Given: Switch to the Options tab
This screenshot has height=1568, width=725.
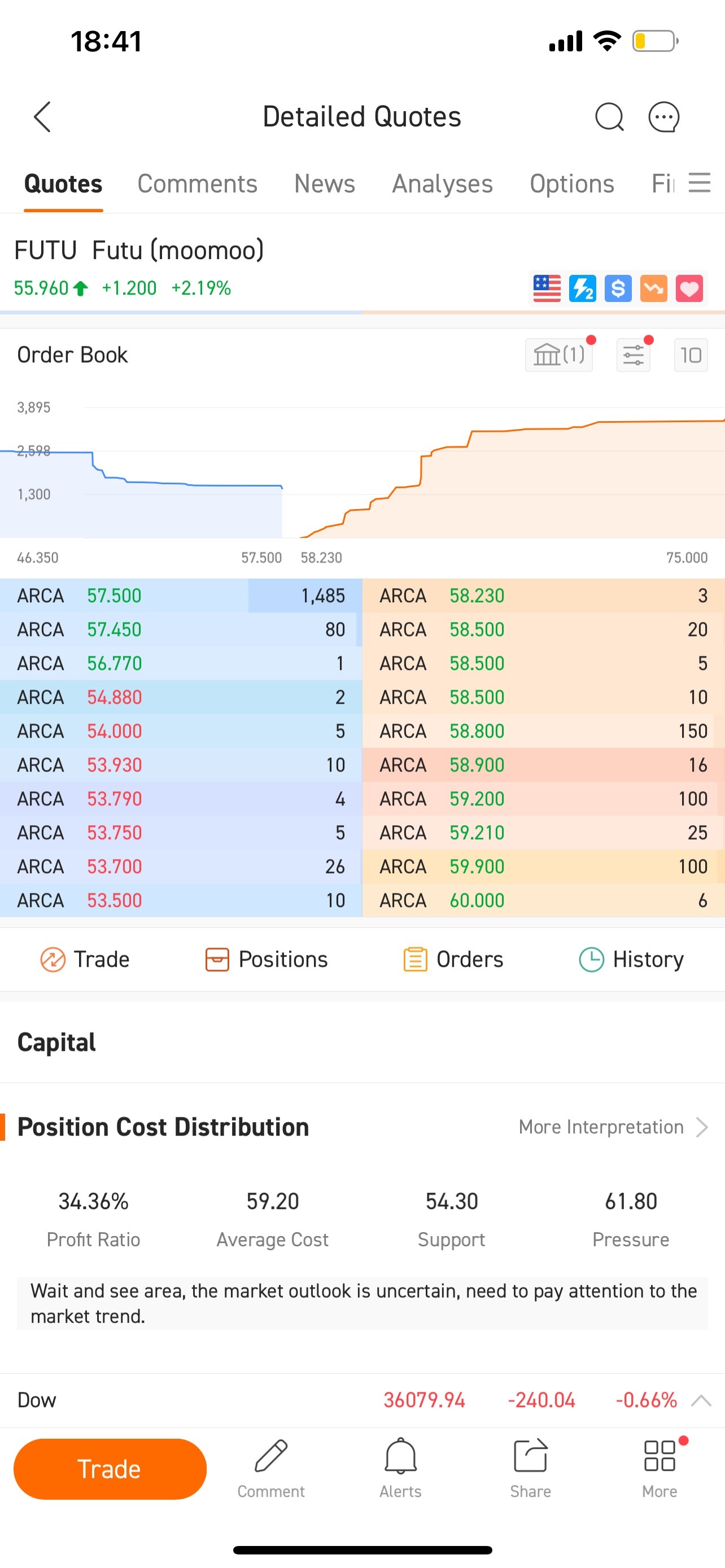Looking at the screenshot, I should 571,184.
